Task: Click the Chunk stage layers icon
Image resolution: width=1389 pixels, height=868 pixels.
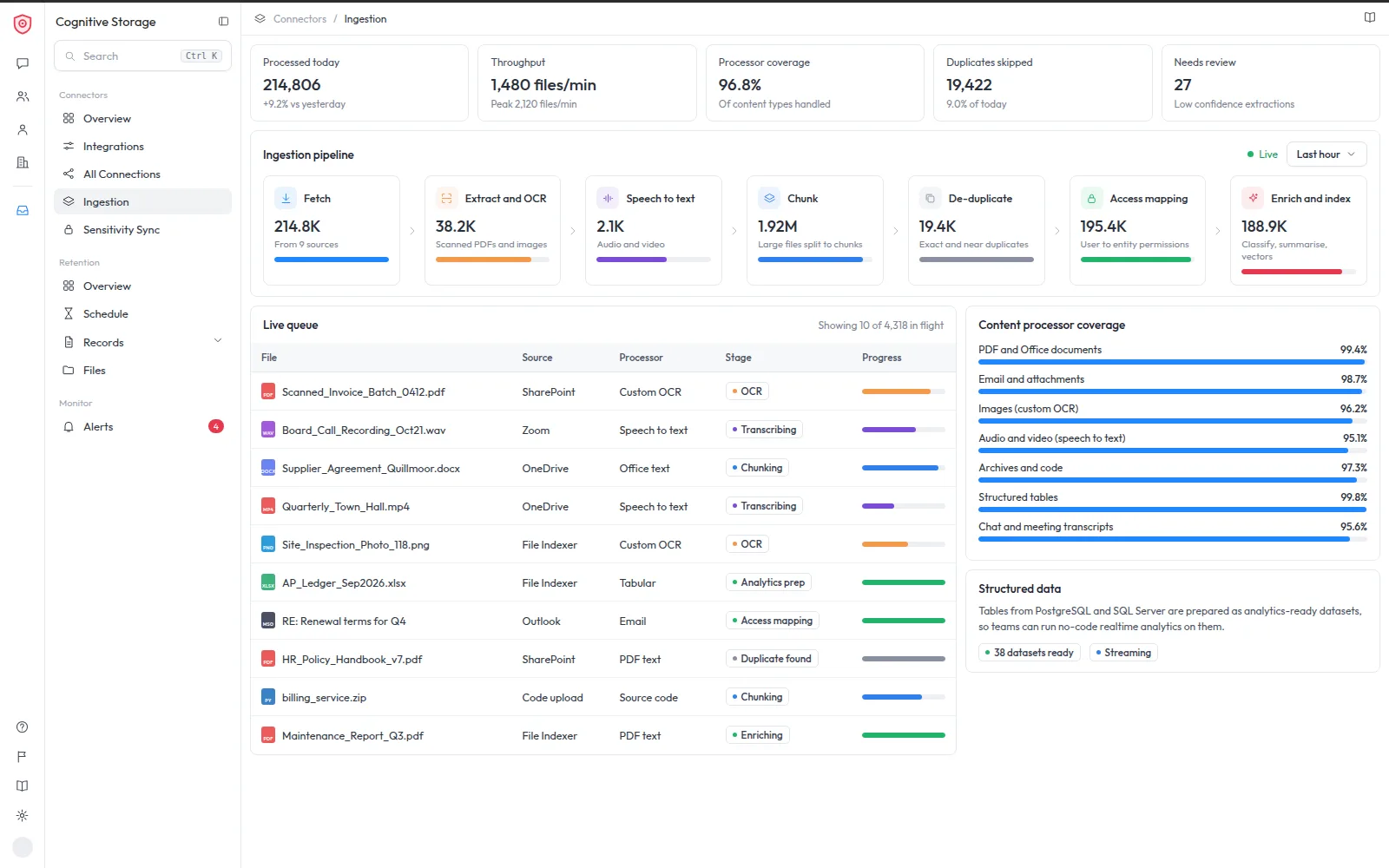Action: pyautogui.click(x=769, y=198)
